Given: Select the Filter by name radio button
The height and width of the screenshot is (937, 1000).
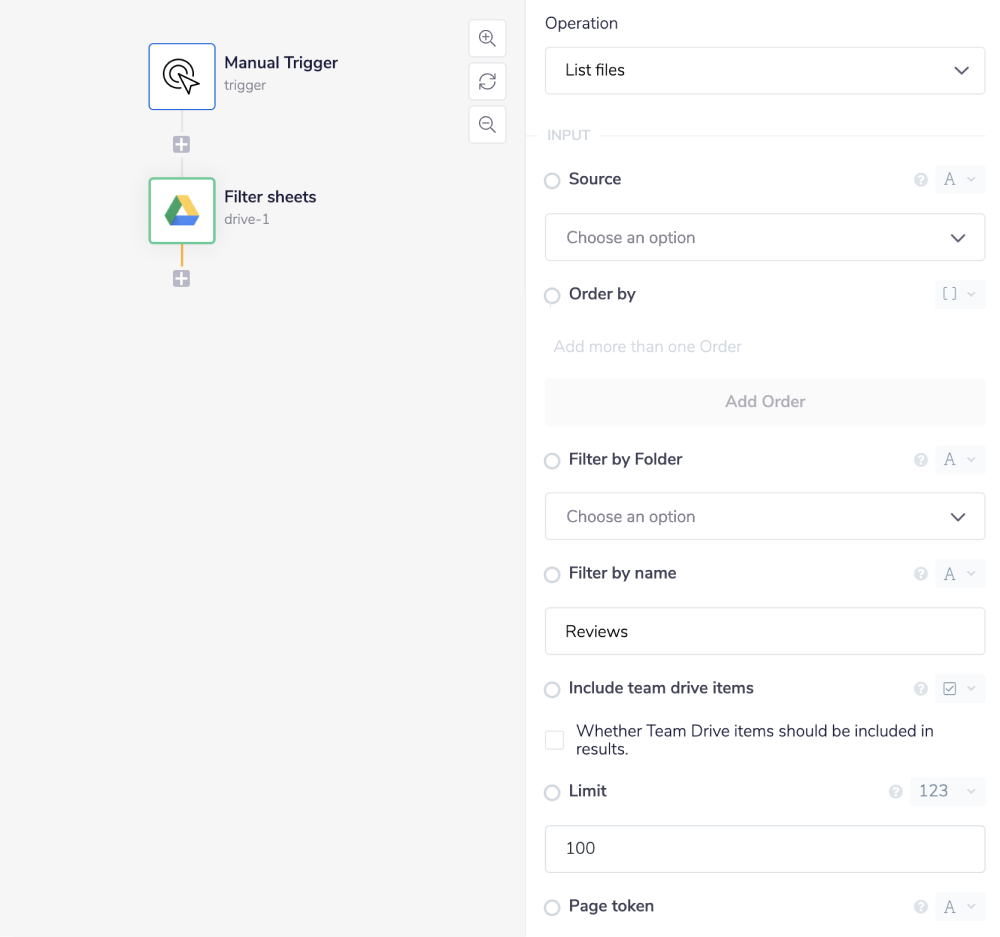Looking at the screenshot, I should pyautogui.click(x=552, y=575).
